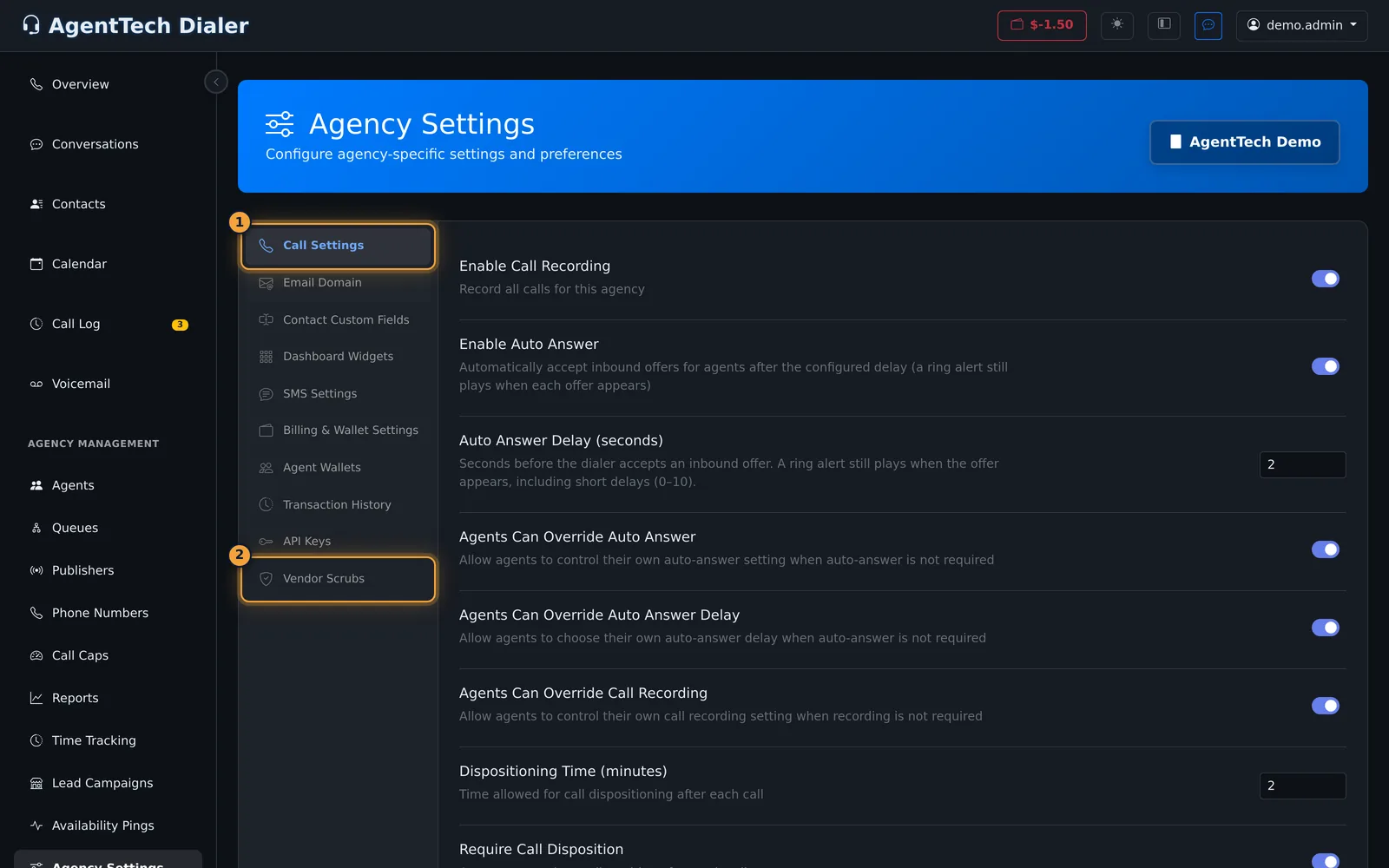Toggle Agents Can Override Auto Answer switch
This screenshot has height=868, width=1389.
[x=1325, y=549]
